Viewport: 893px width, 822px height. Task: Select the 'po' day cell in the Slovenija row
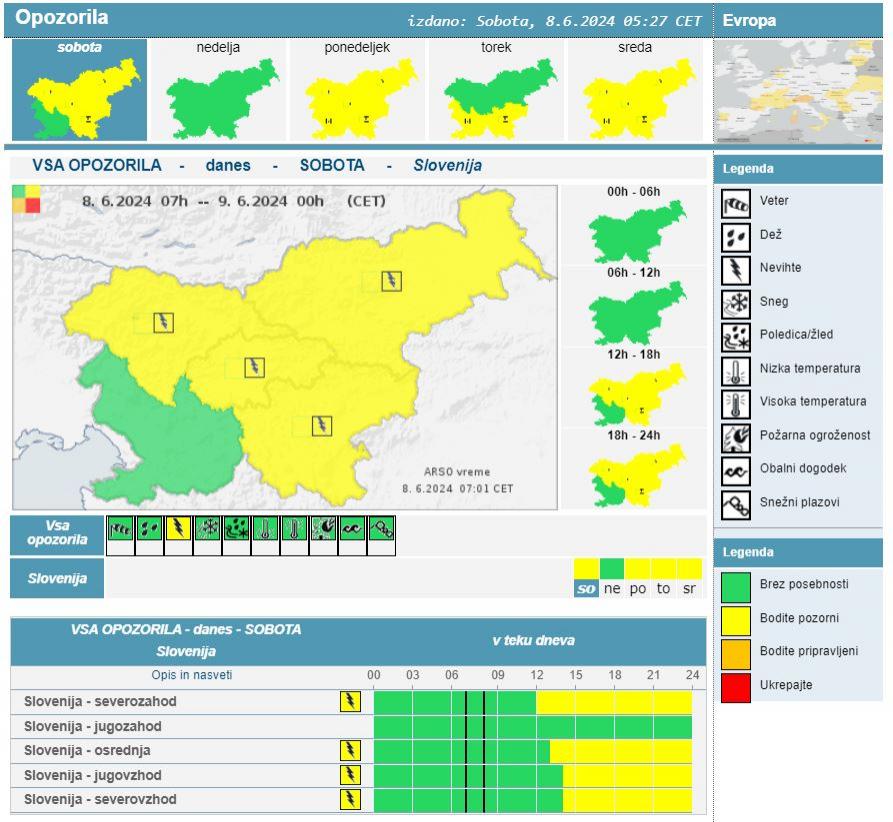click(x=638, y=589)
